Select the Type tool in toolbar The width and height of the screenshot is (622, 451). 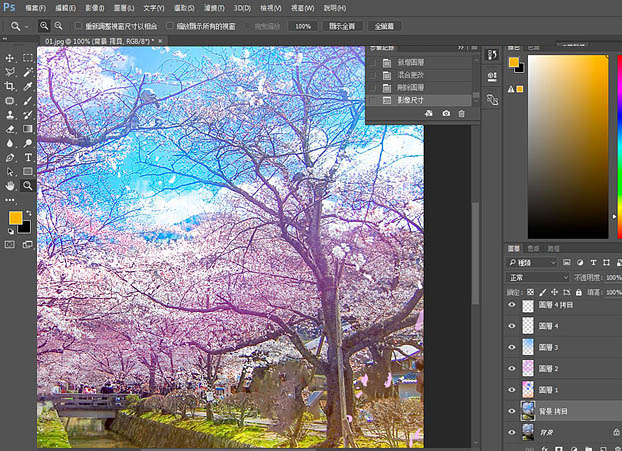[27, 157]
